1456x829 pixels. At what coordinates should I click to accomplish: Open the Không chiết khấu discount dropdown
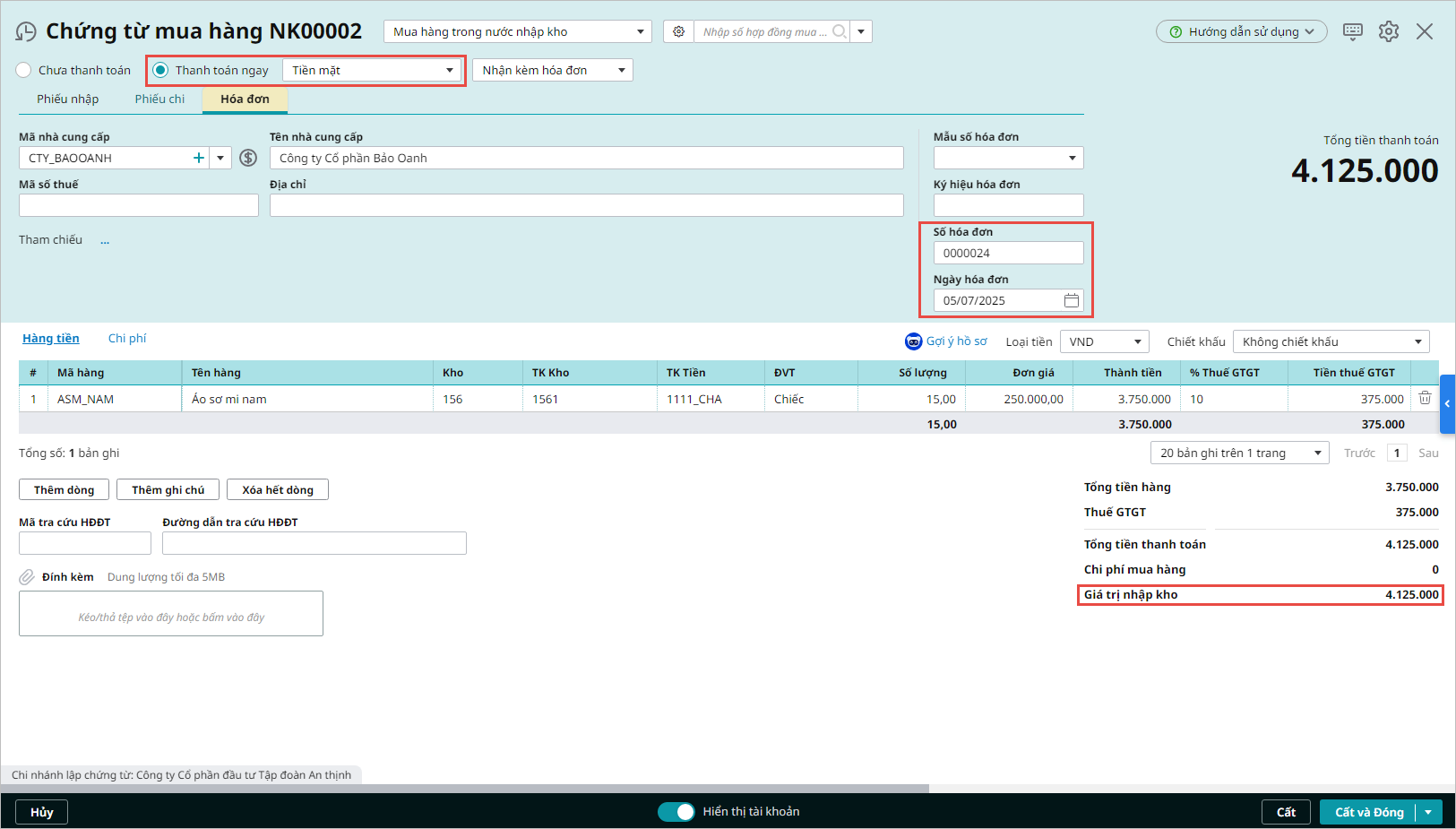pos(1331,341)
